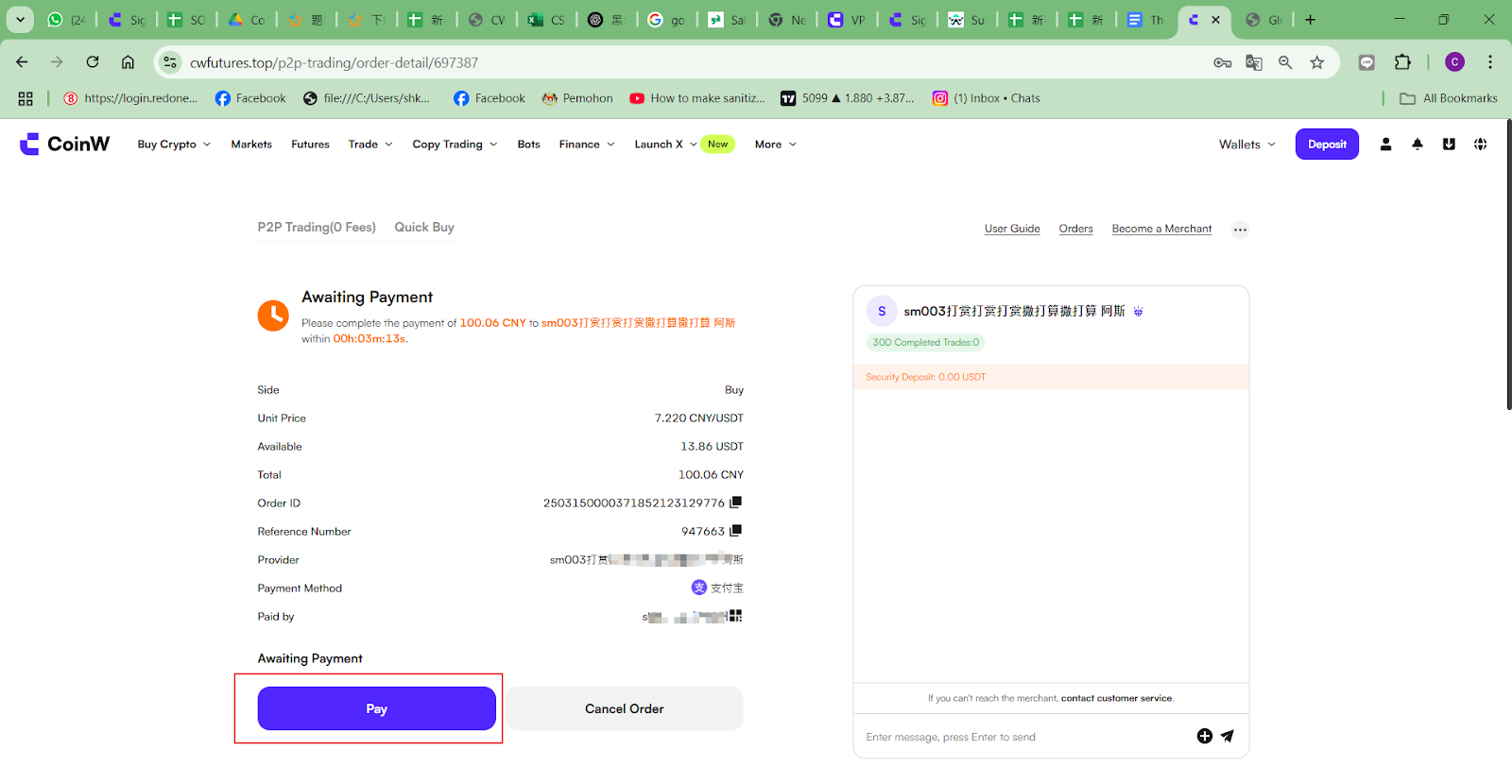
Task: Click the merchant crown badge icon
Action: coord(1138,312)
